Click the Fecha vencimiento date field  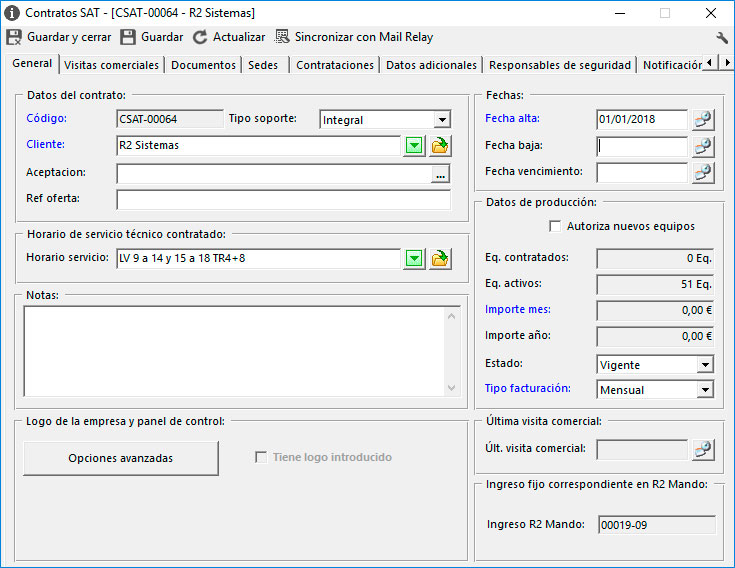642,172
